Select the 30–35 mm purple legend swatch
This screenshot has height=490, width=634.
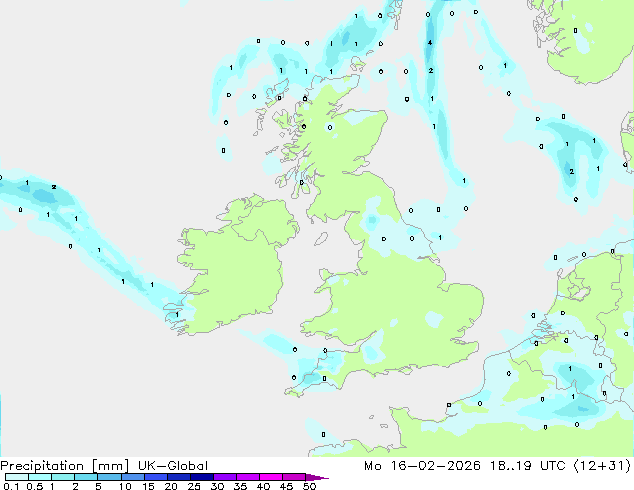pyautogui.click(x=225, y=477)
